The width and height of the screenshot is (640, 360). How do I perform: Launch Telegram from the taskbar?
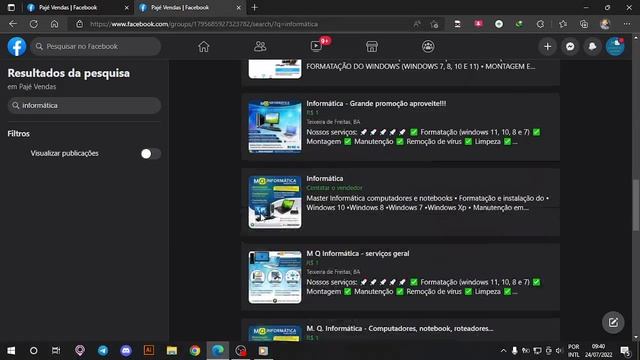(103, 351)
